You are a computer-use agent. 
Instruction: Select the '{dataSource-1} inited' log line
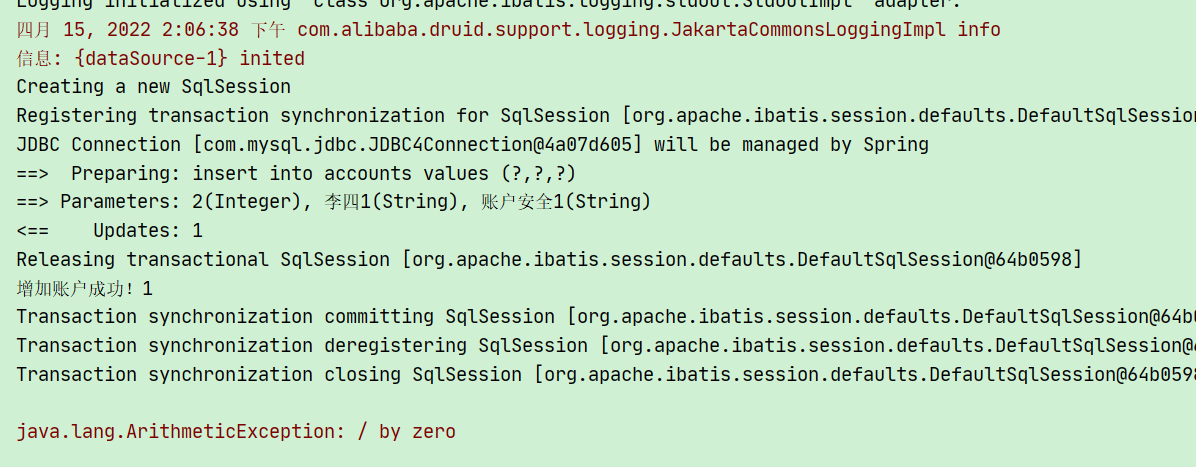click(160, 58)
